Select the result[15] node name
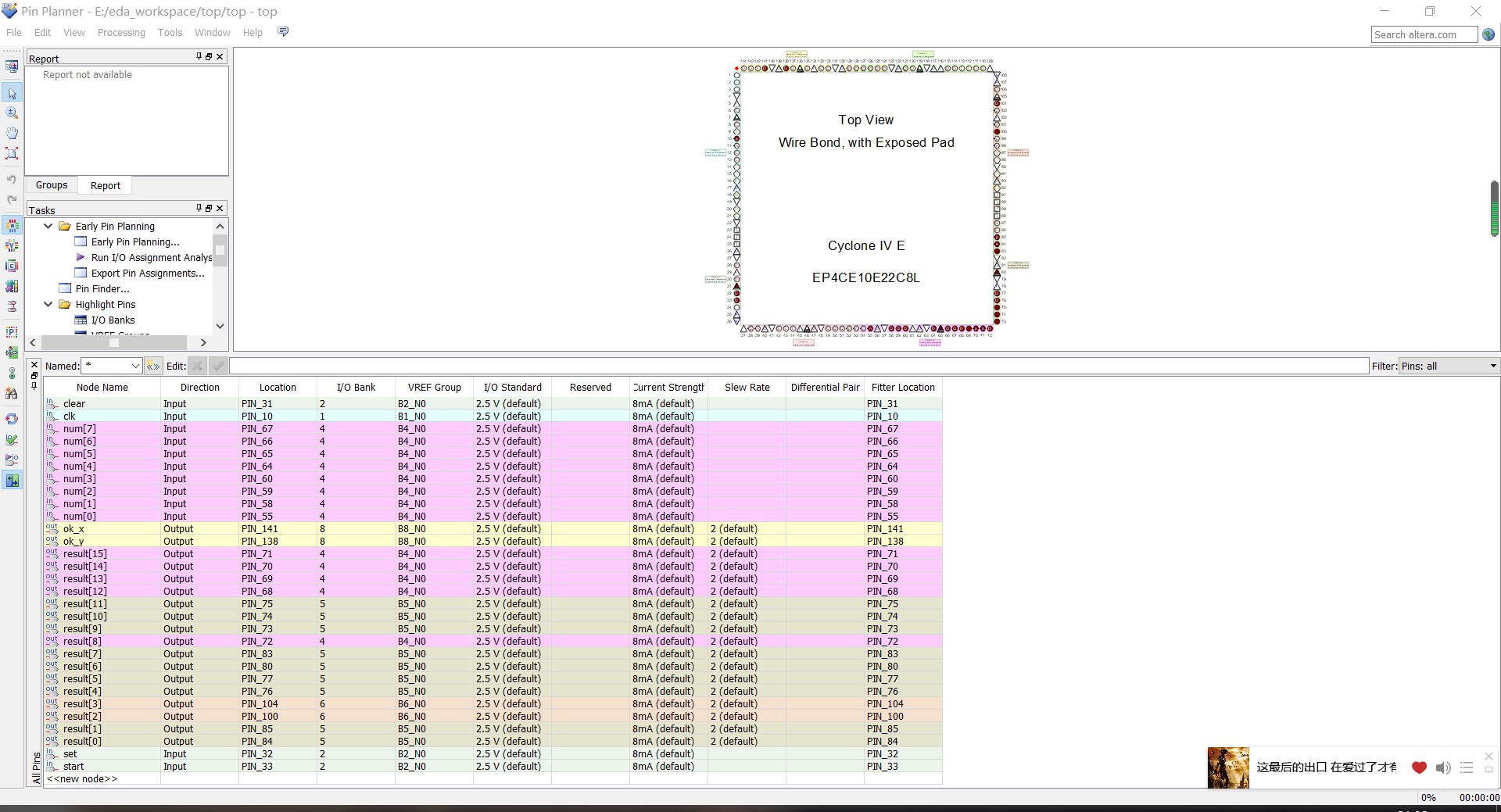Viewport: 1501px width, 812px height. coord(85,554)
